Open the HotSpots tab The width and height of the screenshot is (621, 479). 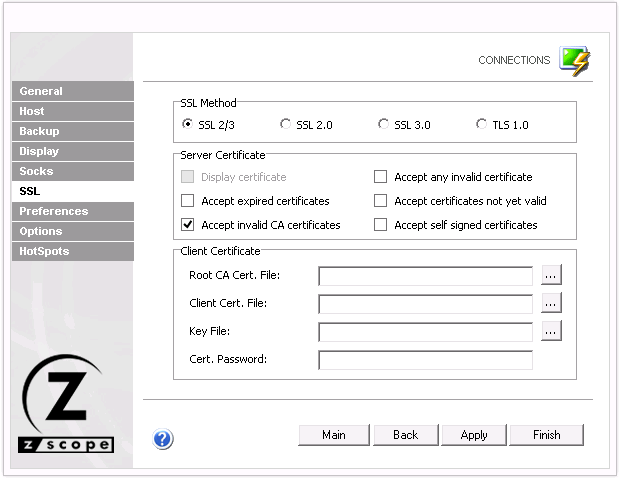73,251
